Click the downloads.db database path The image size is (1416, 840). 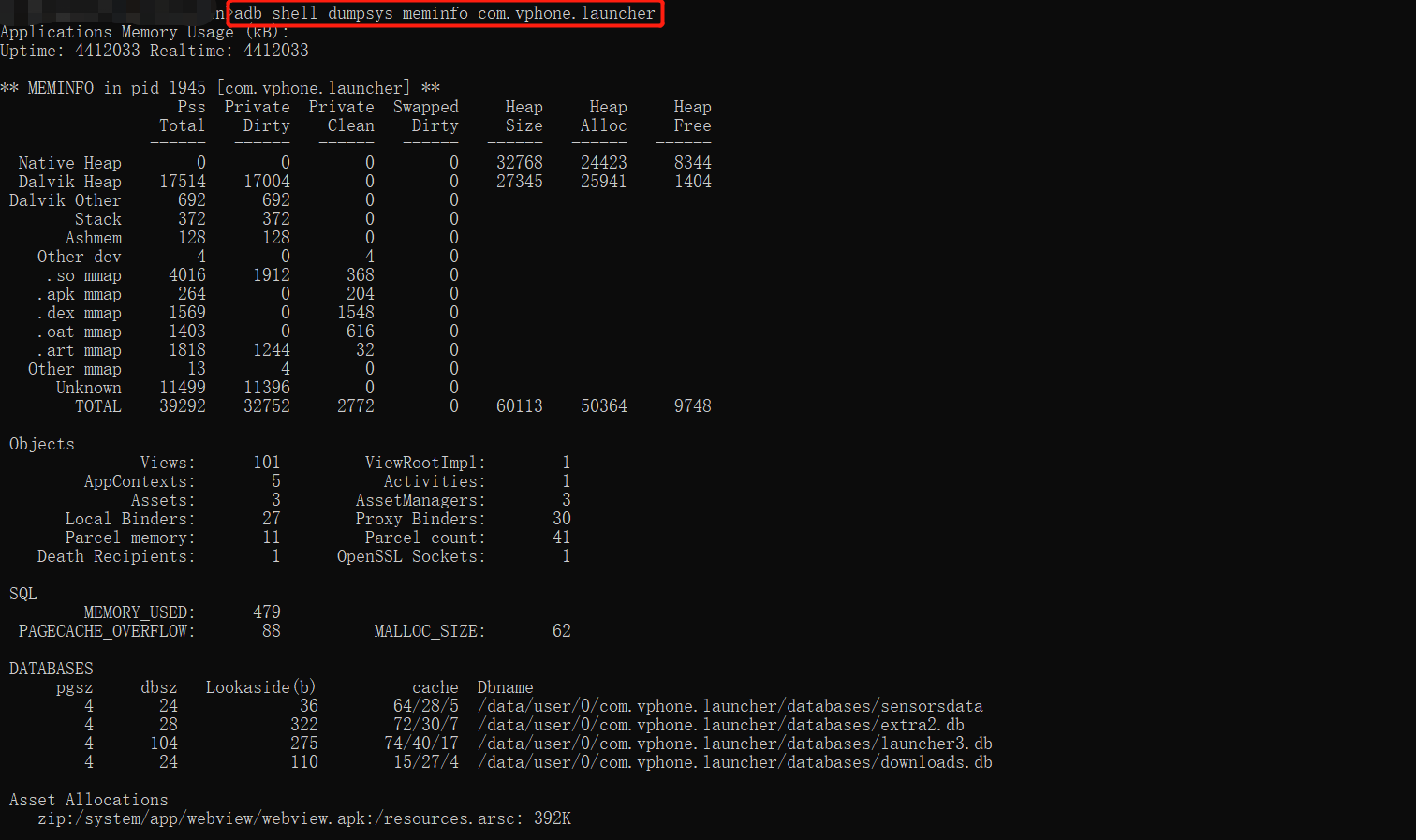coord(735,762)
